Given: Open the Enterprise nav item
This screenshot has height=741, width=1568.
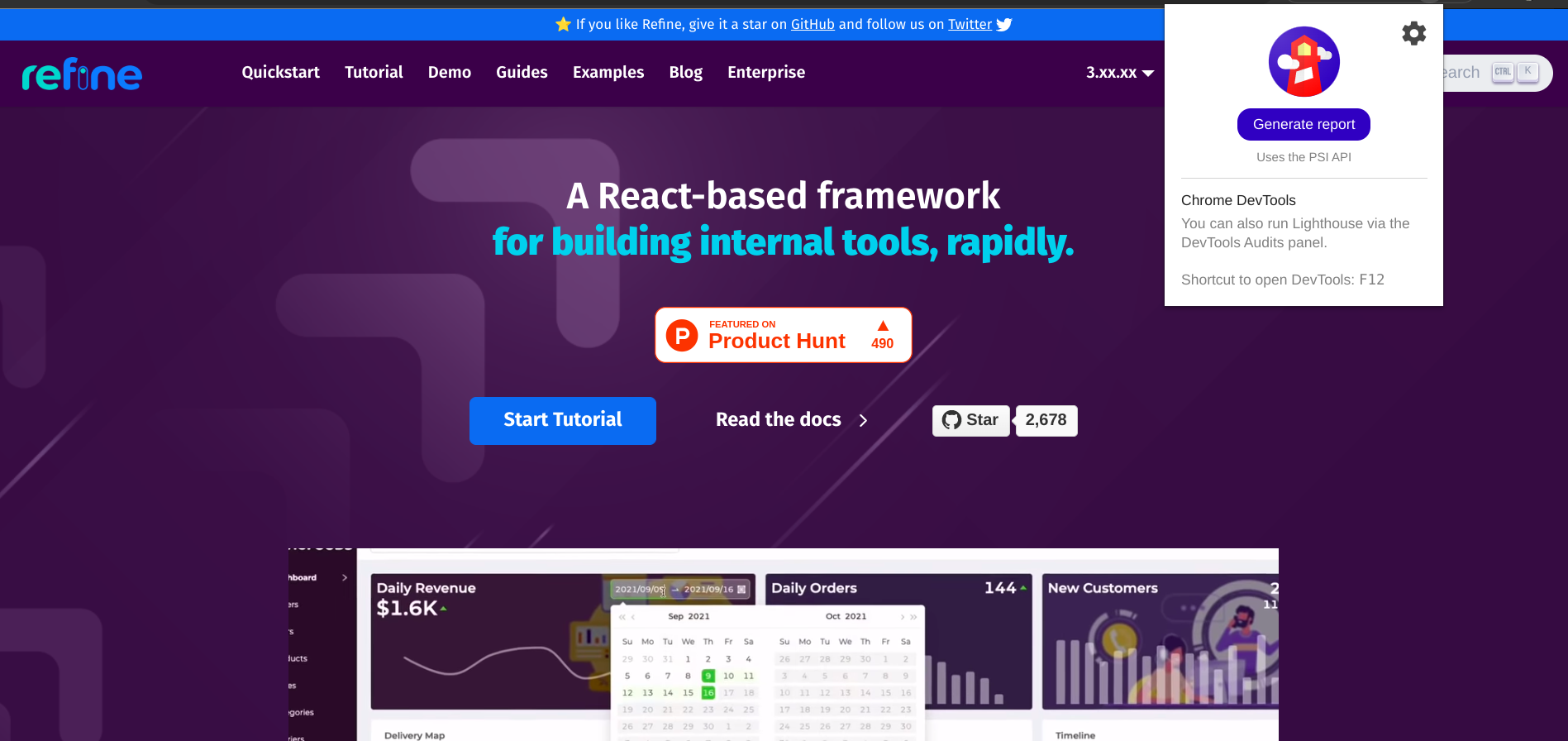Looking at the screenshot, I should pos(766,72).
